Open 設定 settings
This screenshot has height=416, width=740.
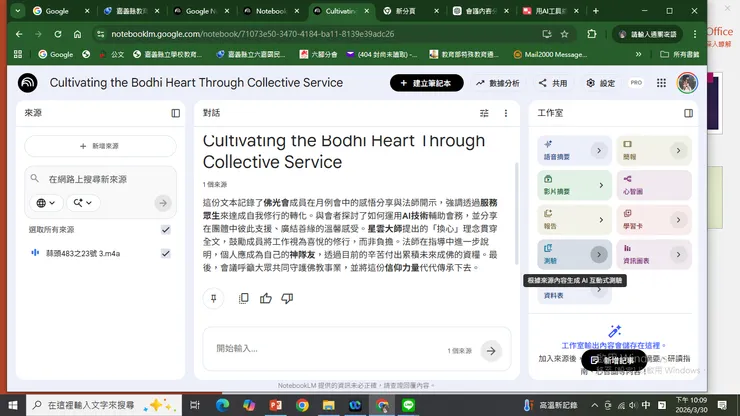point(600,83)
